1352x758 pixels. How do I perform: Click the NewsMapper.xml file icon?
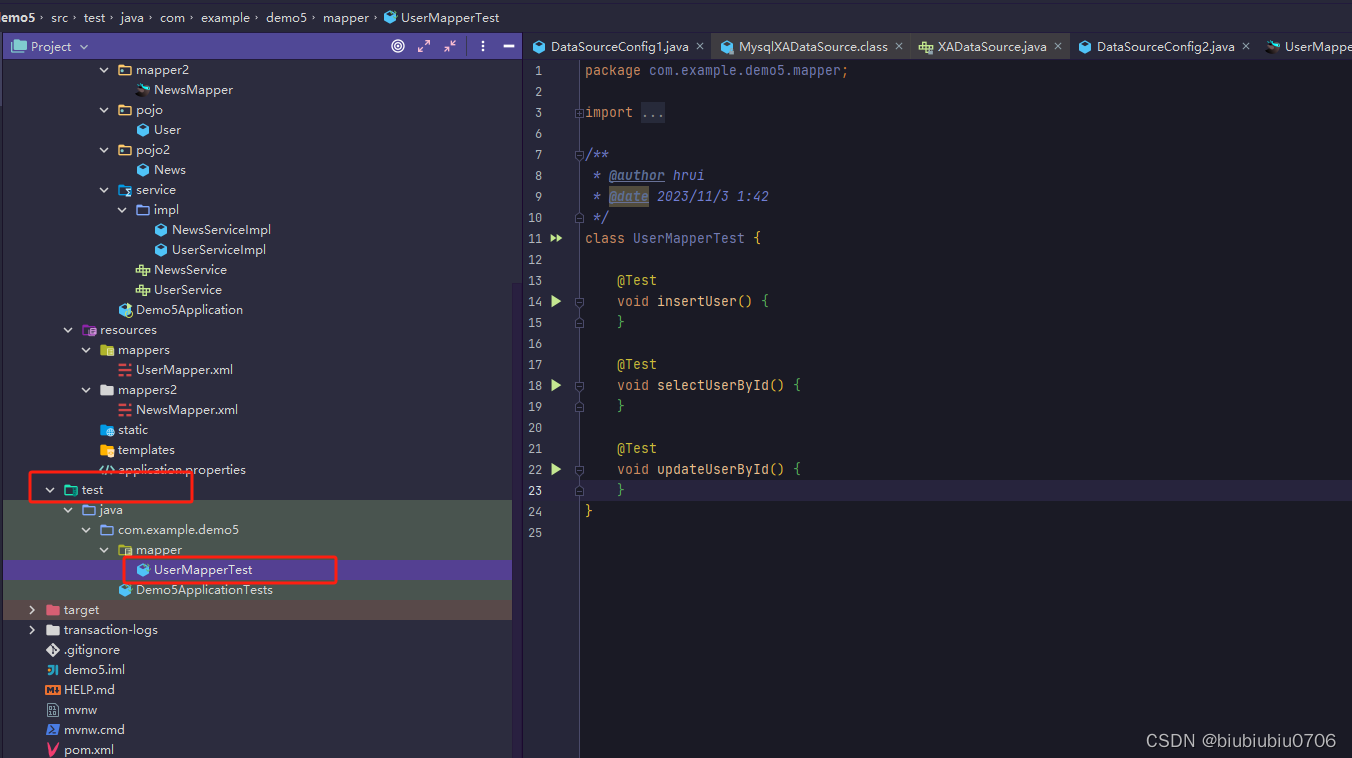(125, 410)
